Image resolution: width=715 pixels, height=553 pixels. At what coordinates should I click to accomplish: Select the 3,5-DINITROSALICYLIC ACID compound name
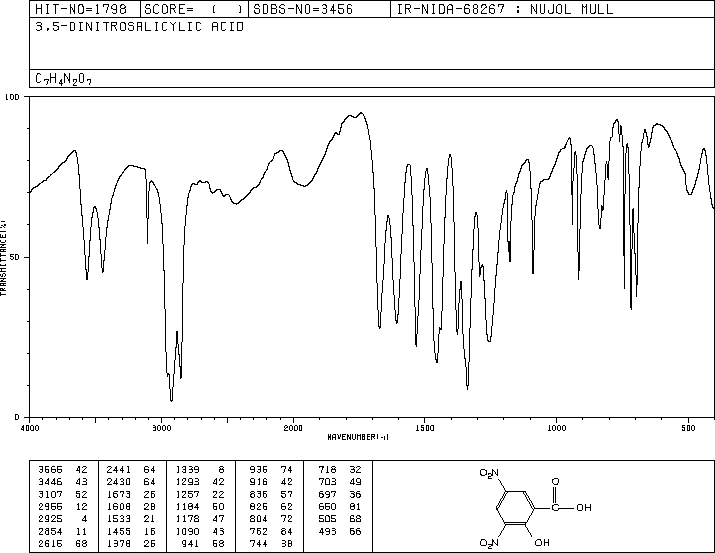[140, 27]
